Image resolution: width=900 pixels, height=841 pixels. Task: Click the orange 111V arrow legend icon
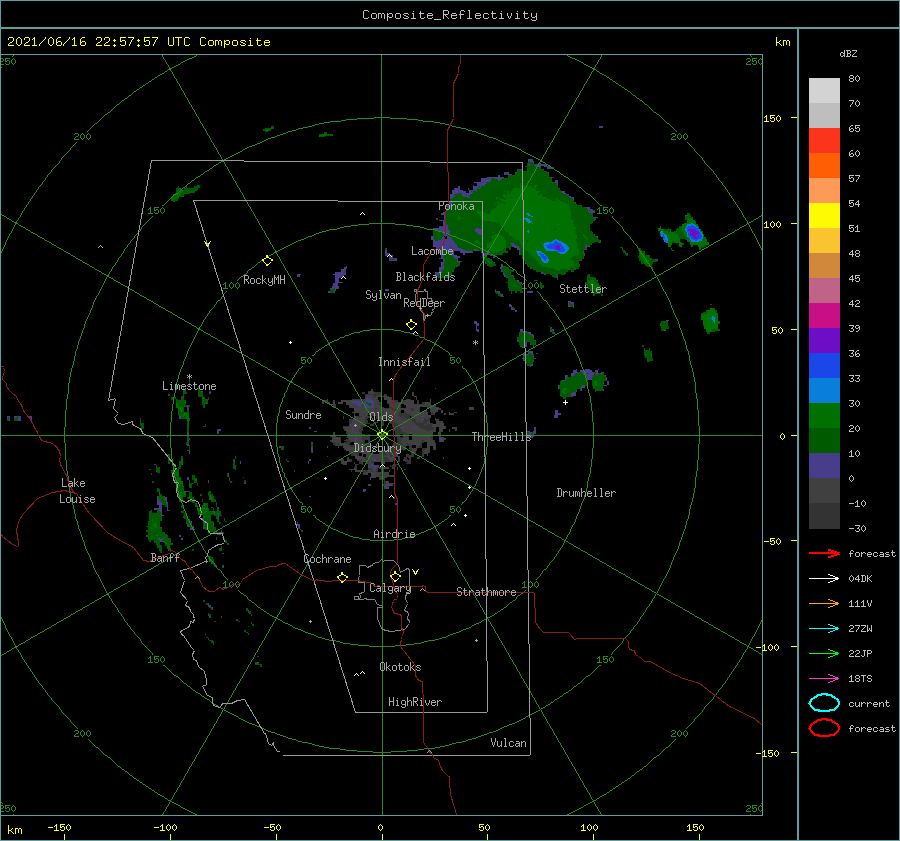[x=824, y=603]
